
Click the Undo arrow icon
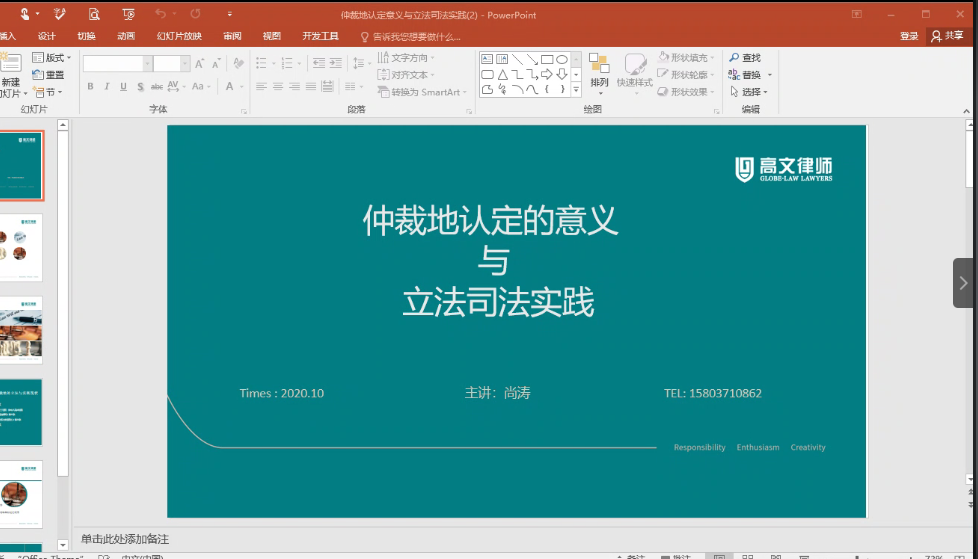tap(161, 14)
